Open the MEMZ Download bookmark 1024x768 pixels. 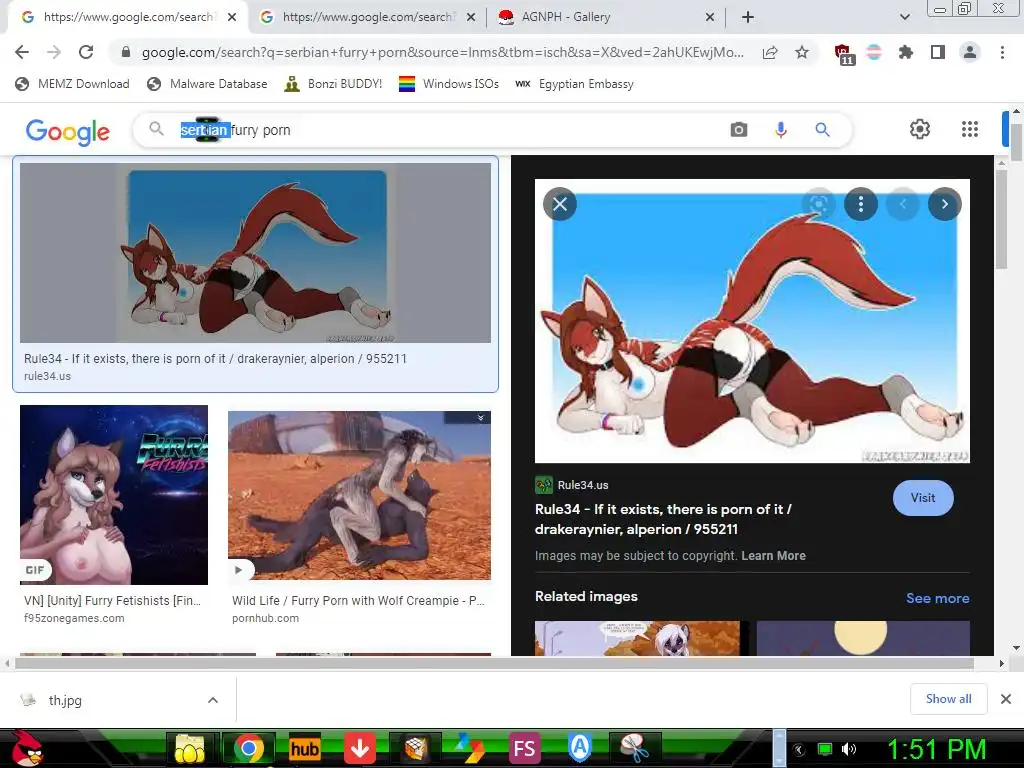[x=72, y=84]
